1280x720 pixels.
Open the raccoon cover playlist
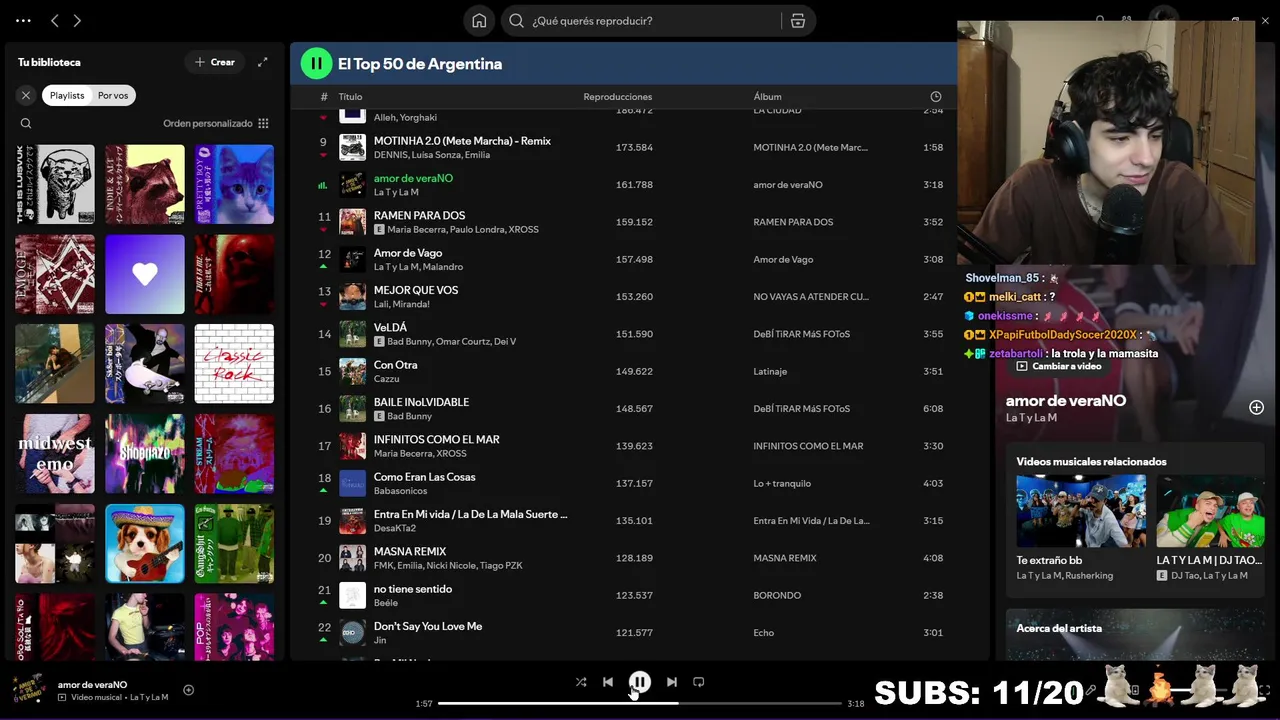tap(145, 184)
